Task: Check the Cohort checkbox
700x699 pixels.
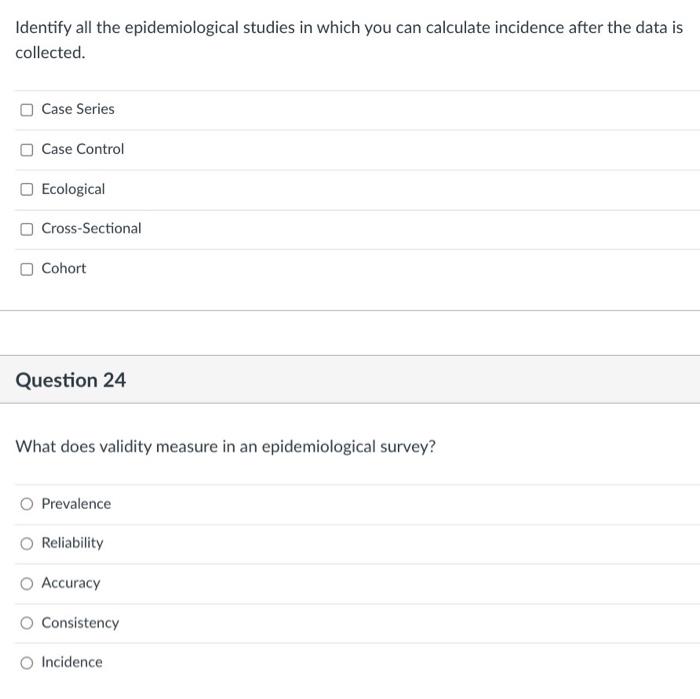Action: [27, 268]
